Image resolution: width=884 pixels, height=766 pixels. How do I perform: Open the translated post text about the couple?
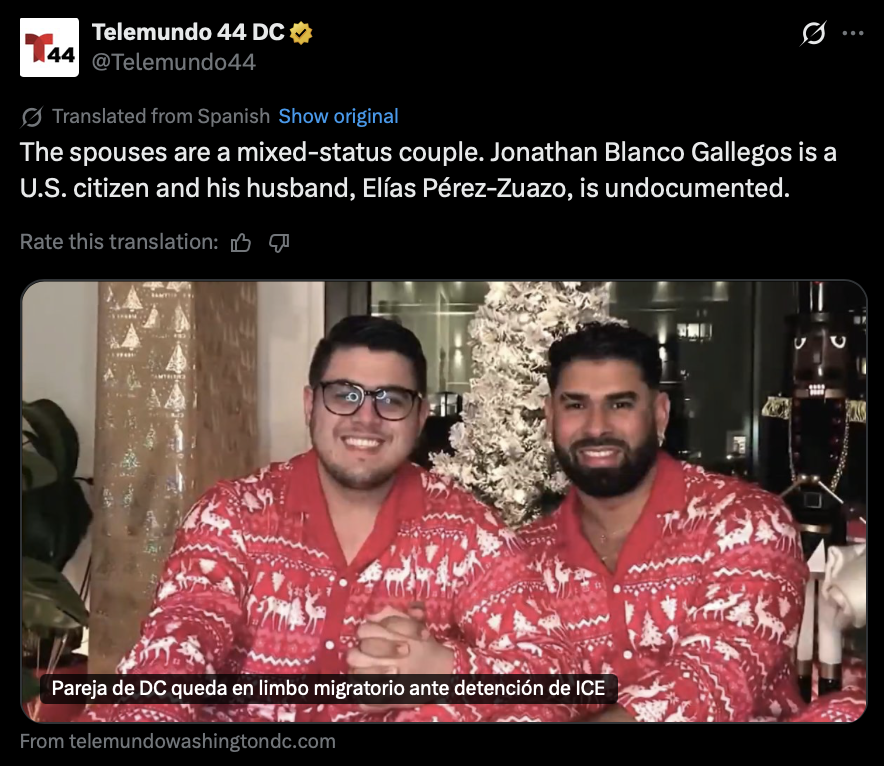428,170
